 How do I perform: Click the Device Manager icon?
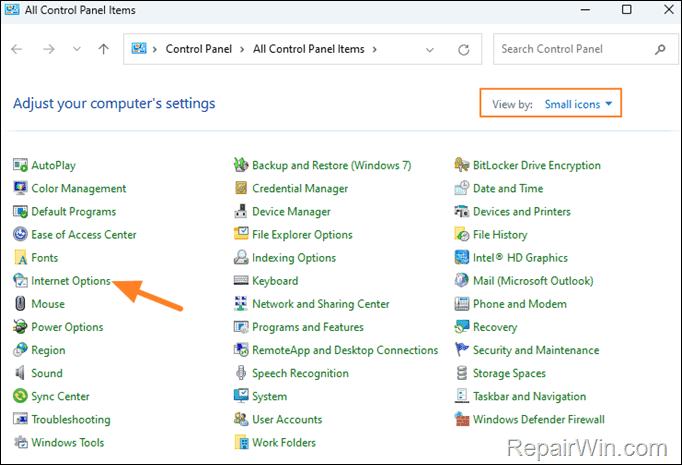pyautogui.click(x=241, y=211)
